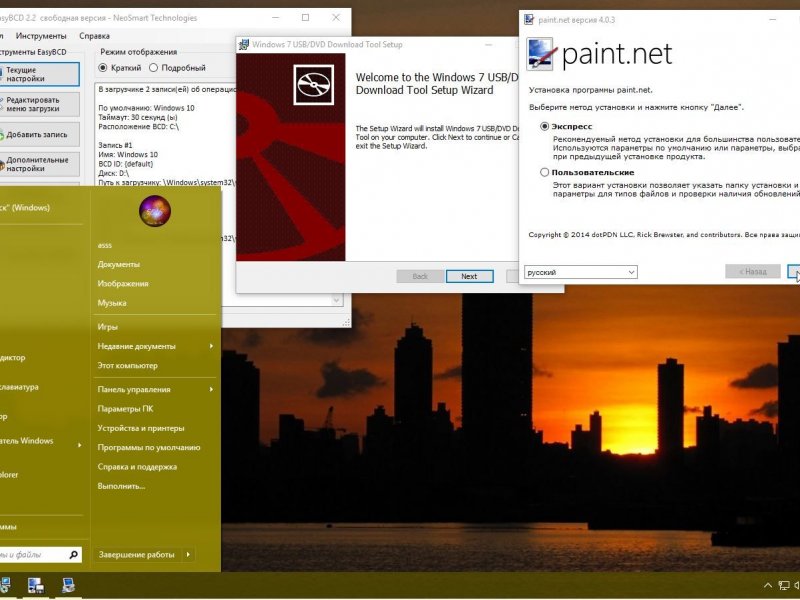Open the Инструменты menu in EasyBCD
The width and height of the screenshot is (800, 600).
pos(41,36)
